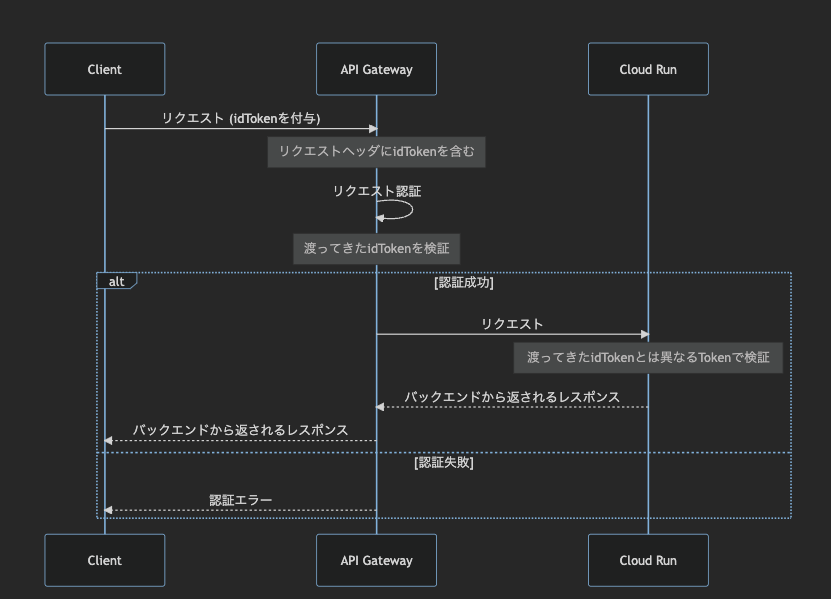Click the top Client participant box

tap(104, 69)
